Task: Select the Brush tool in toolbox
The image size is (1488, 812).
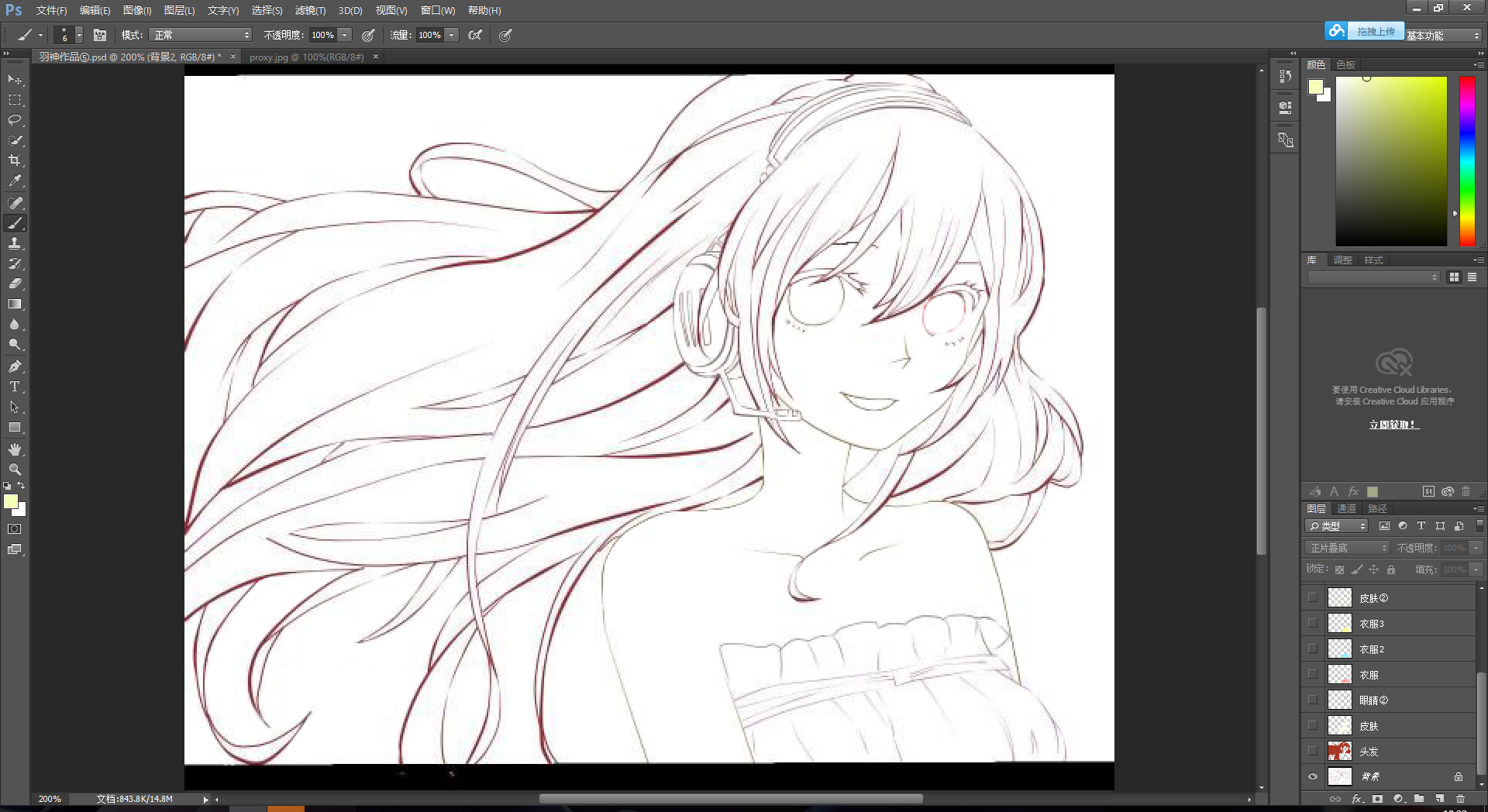Action: 15,223
